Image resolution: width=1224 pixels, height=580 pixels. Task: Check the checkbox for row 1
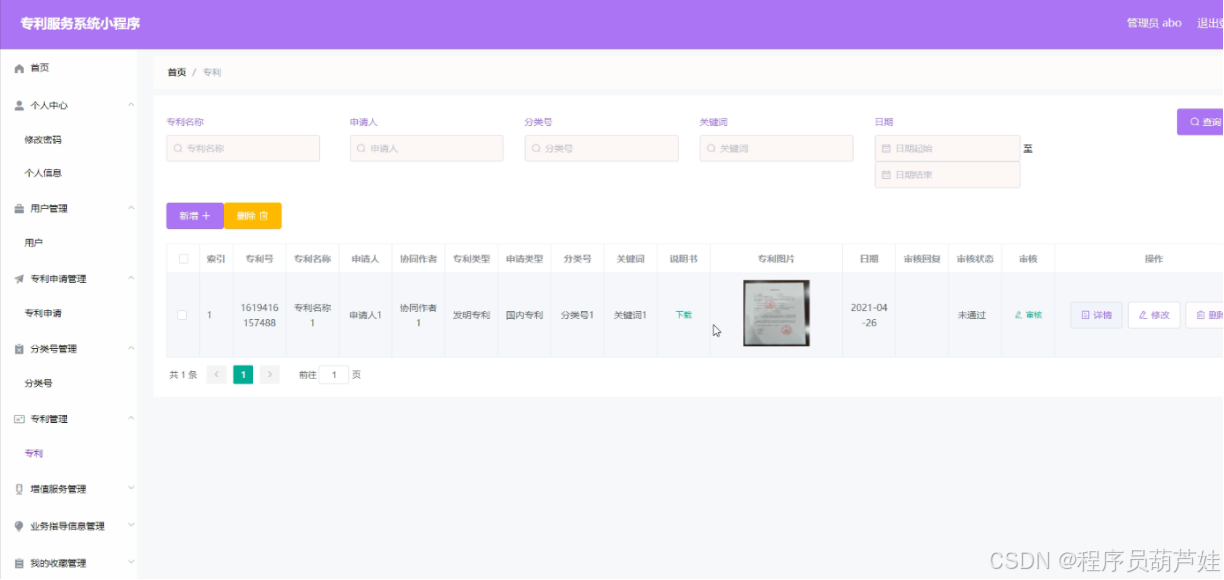[x=182, y=315]
